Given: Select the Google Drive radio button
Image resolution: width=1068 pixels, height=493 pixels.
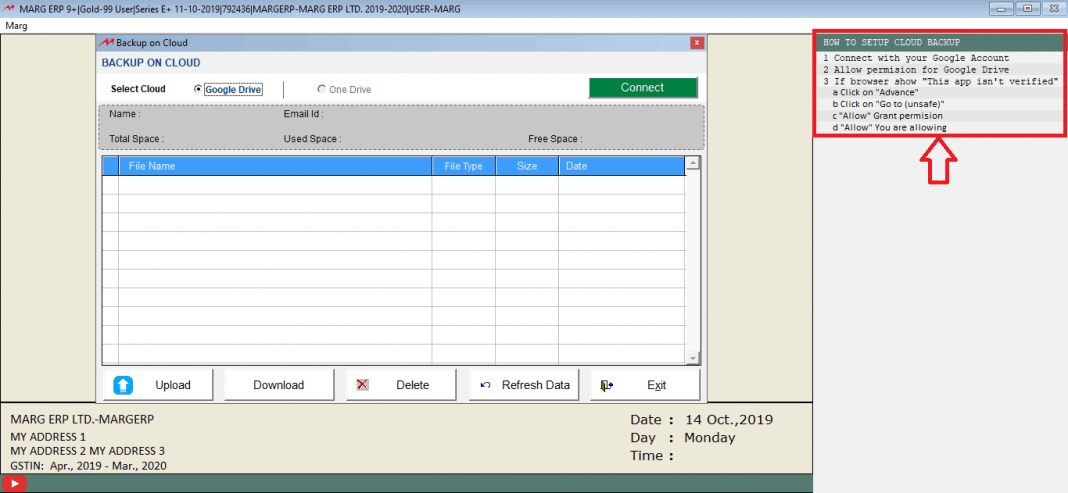Looking at the screenshot, I should coord(198,89).
